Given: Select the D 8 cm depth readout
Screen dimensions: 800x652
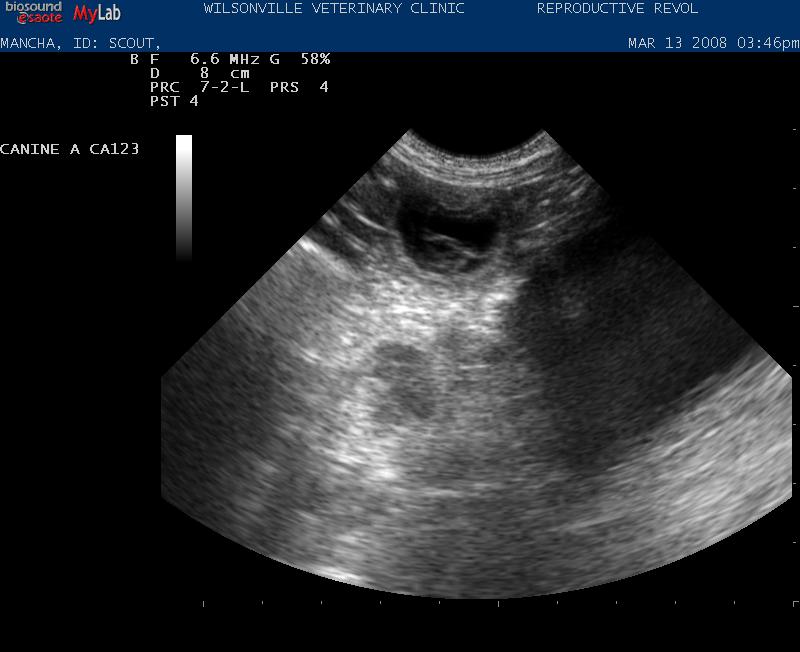Looking at the screenshot, I should (x=199, y=73).
